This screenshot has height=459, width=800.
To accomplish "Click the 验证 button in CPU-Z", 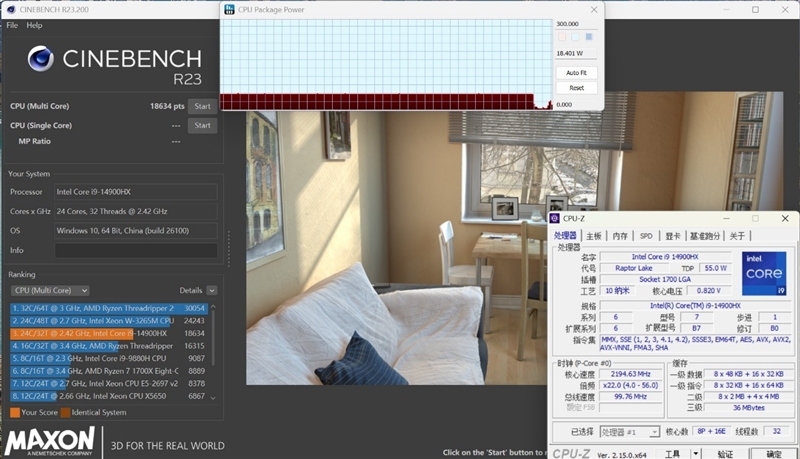I will [x=725, y=453].
